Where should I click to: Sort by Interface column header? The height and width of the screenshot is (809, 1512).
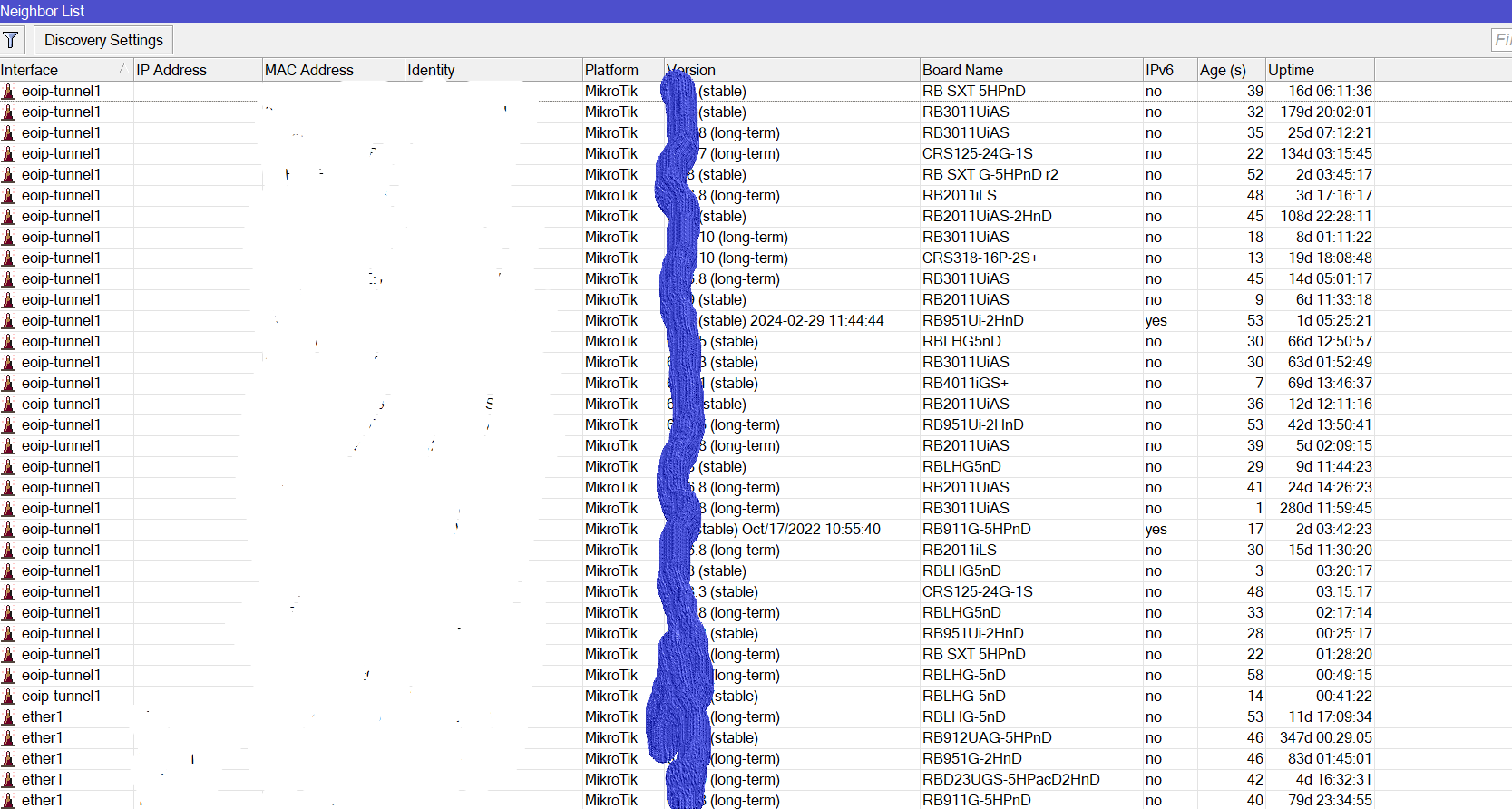click(x=66, y=70)
